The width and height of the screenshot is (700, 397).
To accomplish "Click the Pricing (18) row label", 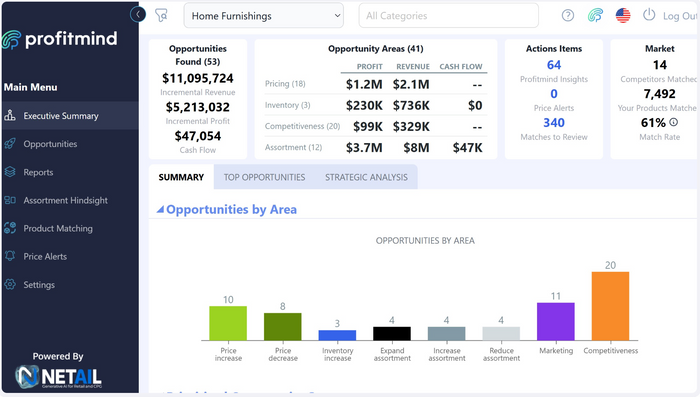I will [x=285, y=84].
